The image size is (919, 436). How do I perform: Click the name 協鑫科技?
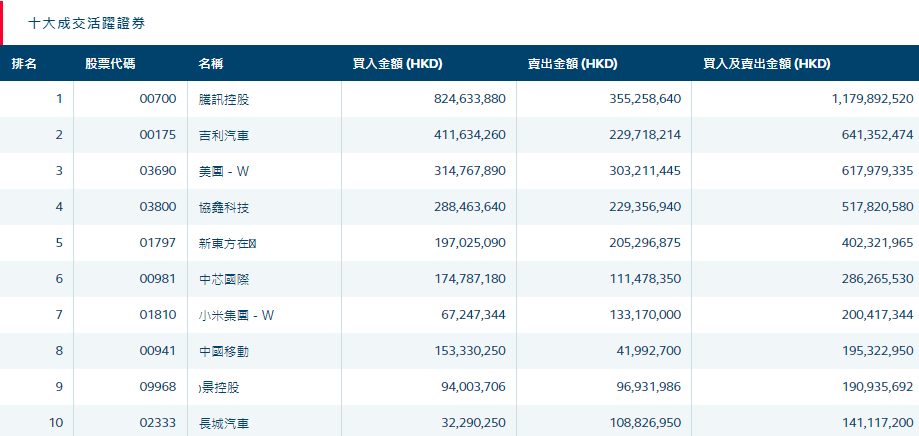tap(224, 207)
